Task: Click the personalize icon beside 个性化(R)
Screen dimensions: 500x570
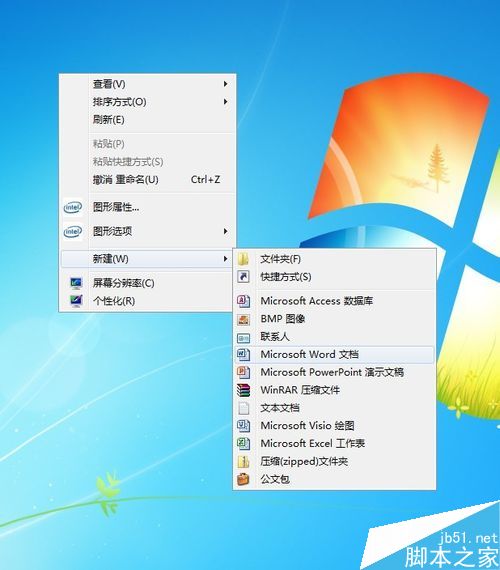Action: [x=76, y=301]
